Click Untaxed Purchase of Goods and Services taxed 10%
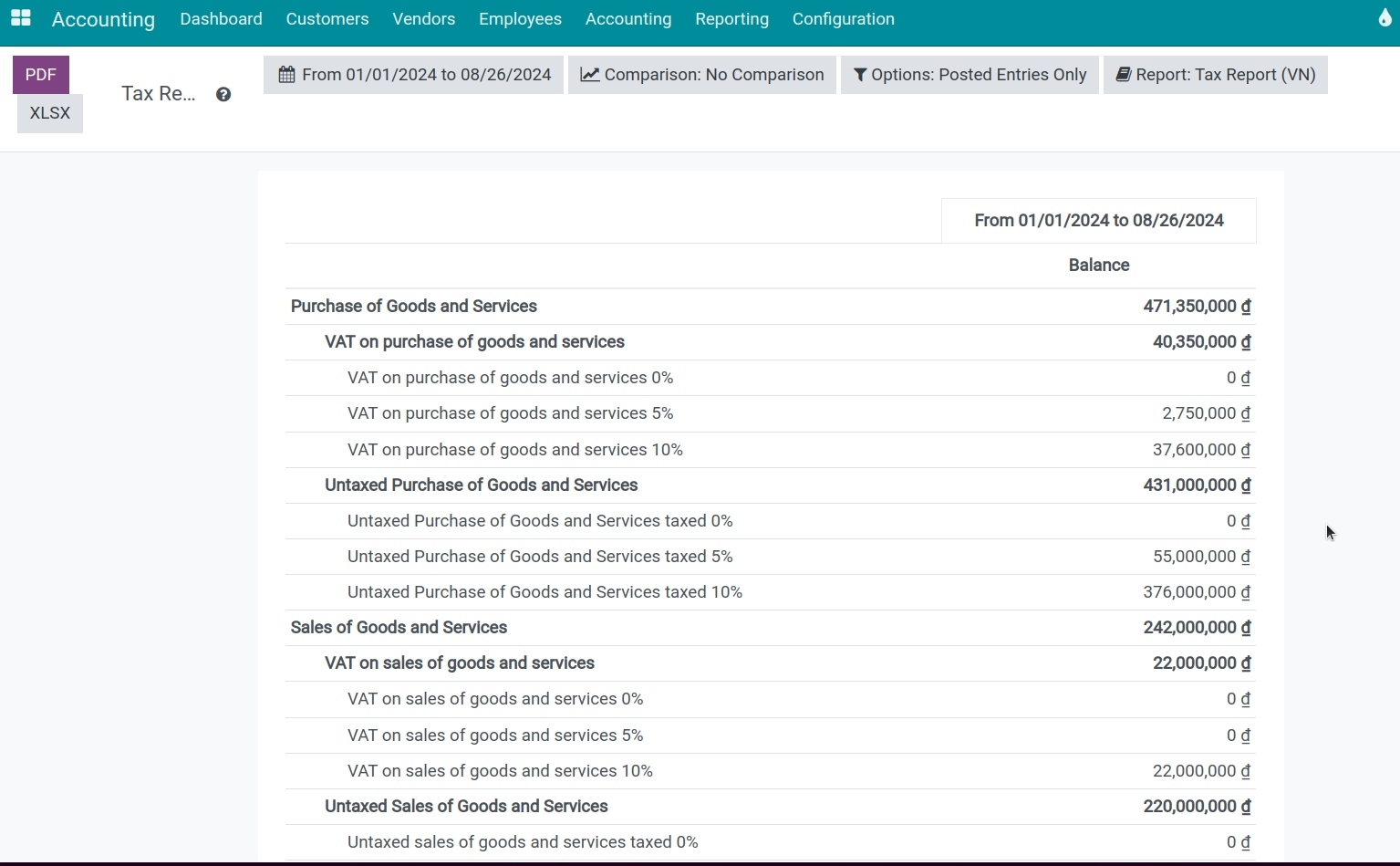The width and height of the screenshot is (1400, 866). pyautogui.click(x=544, y=592)
